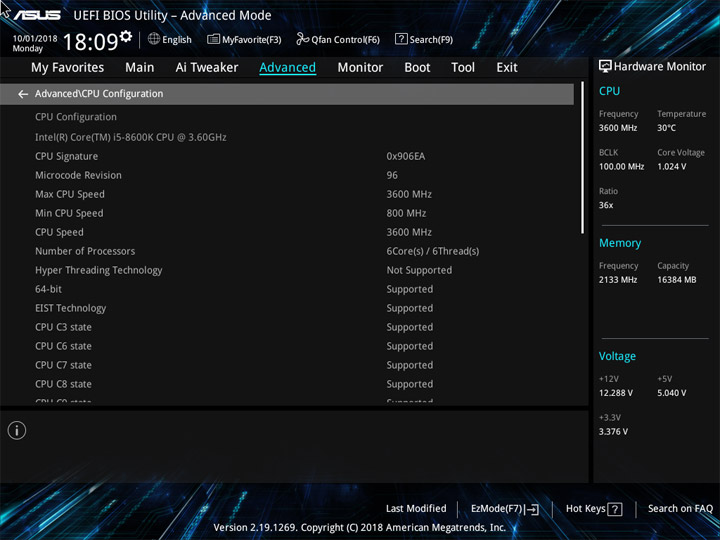Image resolution: width=720 pixels, height=540 pixels.
Task: Click the Hardware Monitor screen icon
Action: (x=605, y=66)
